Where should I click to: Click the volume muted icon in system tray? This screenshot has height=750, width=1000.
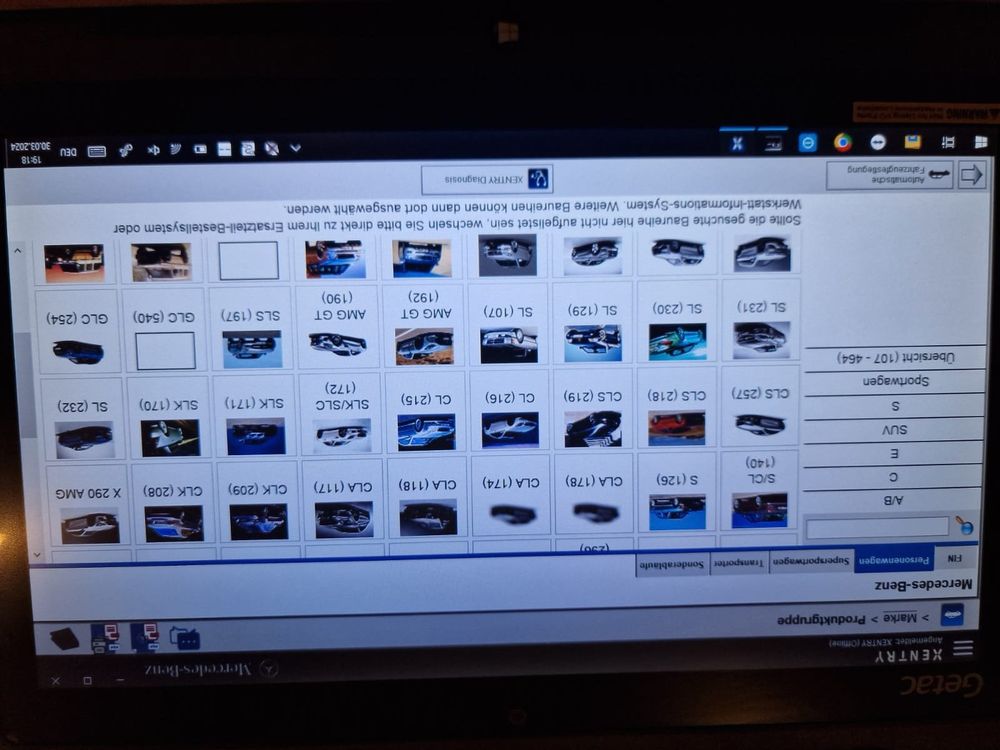point(153,150)
